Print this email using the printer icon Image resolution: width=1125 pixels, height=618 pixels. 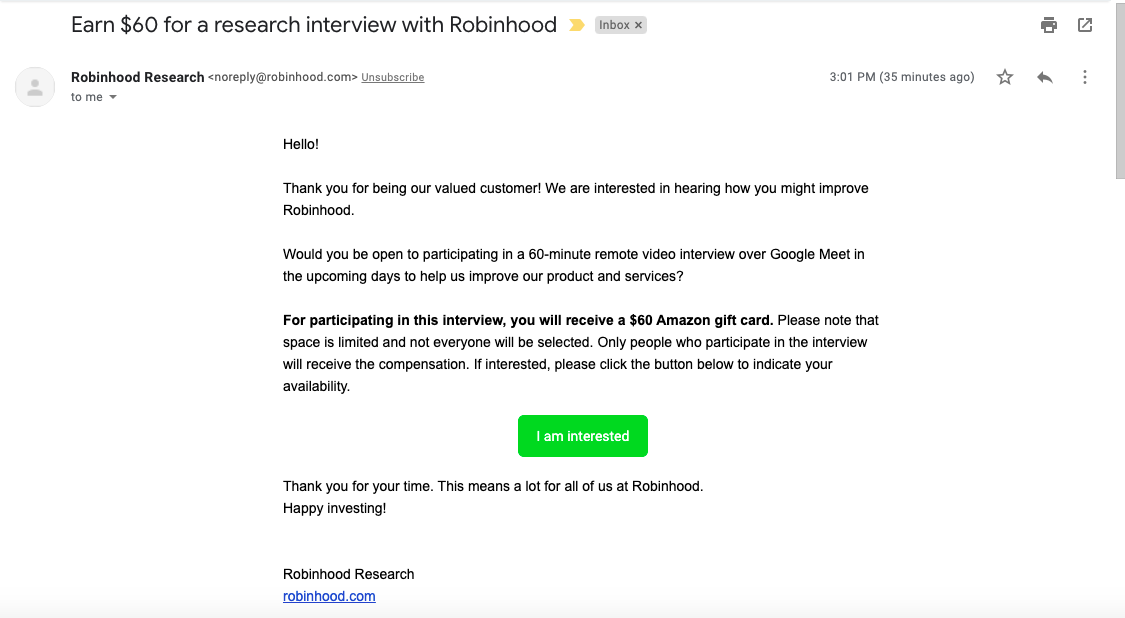(1048, 25)
